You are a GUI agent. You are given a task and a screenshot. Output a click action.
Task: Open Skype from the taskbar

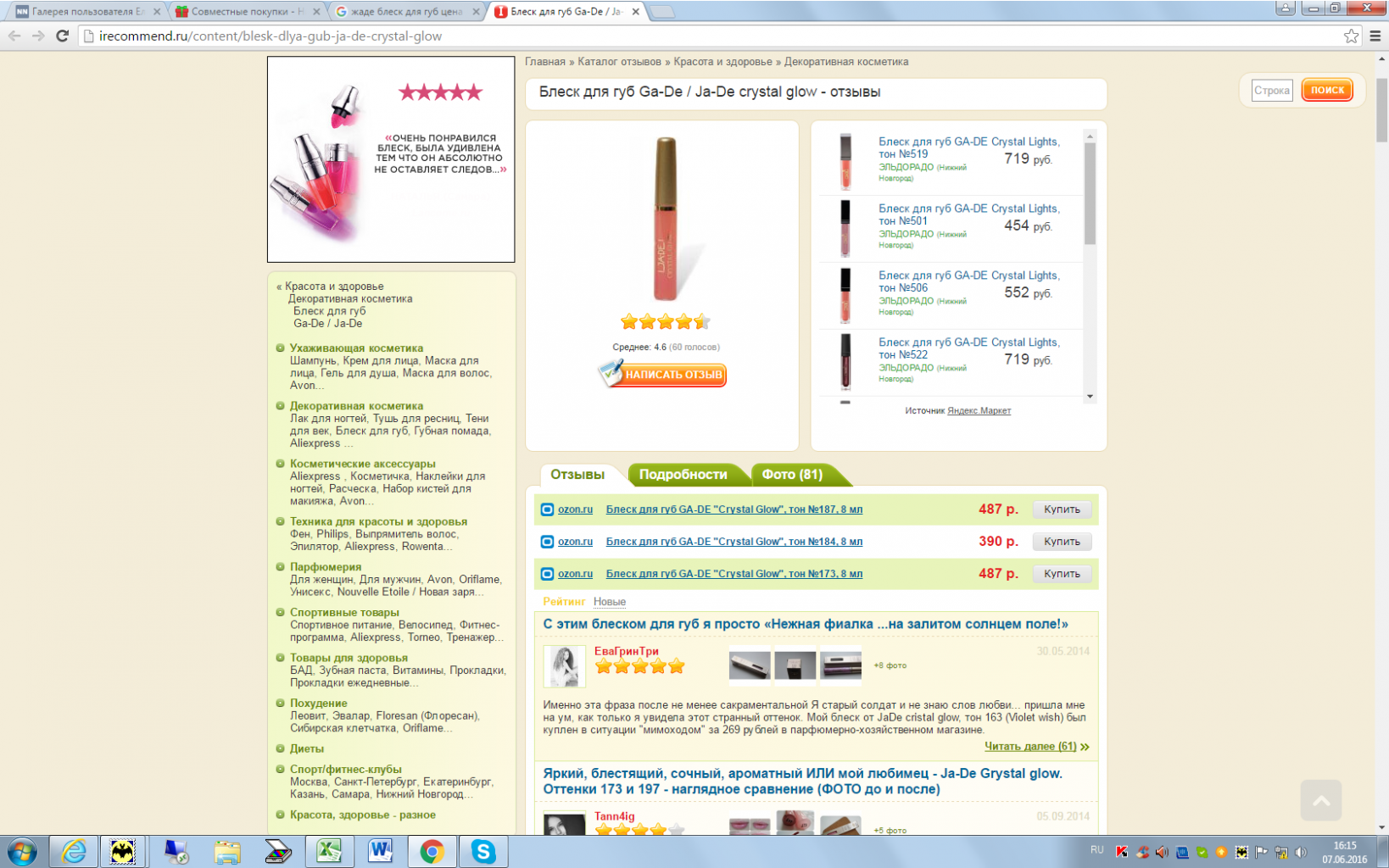483,852
